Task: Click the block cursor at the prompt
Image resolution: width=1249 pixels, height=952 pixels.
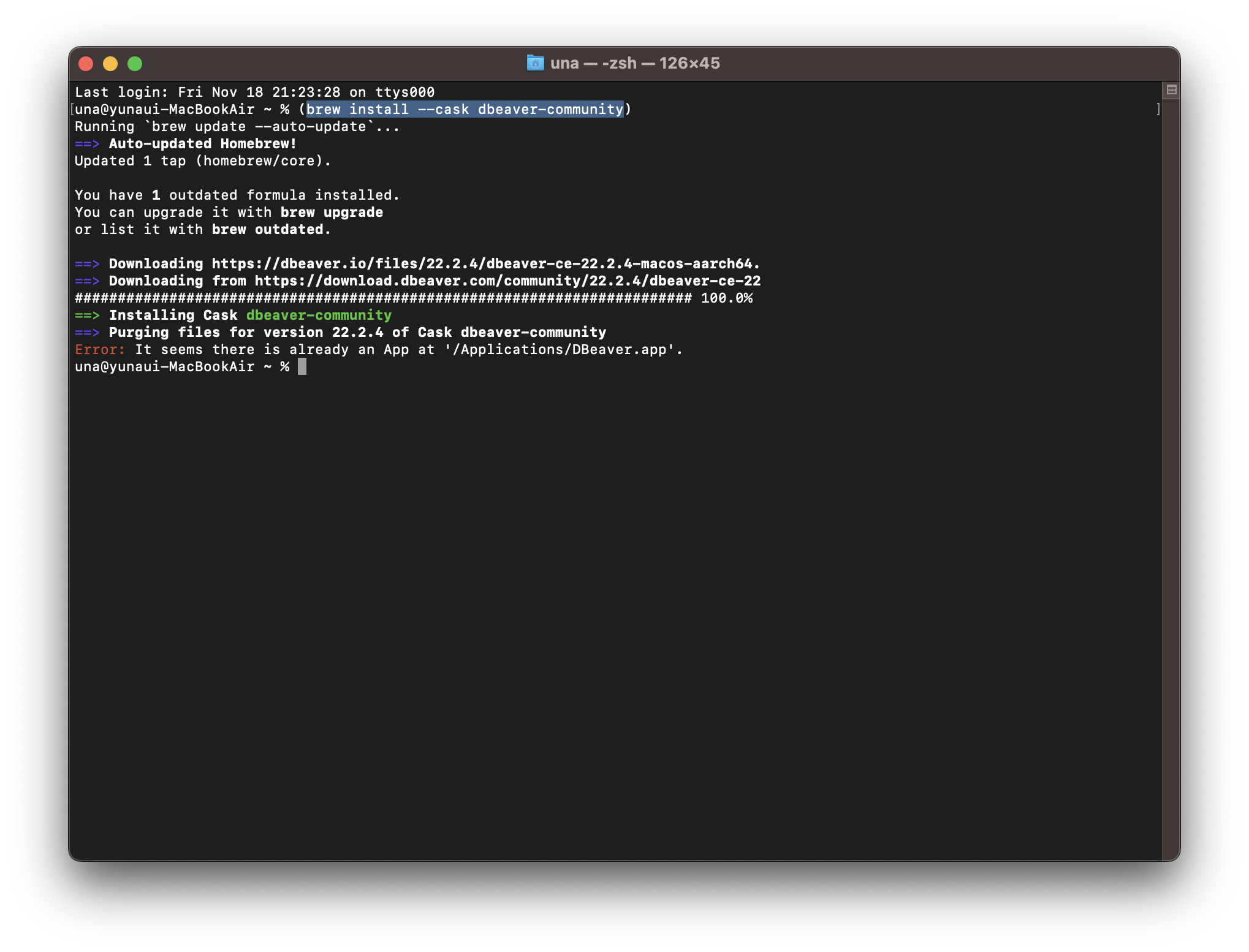Action: pyautogui.click(x=302, y=367)
